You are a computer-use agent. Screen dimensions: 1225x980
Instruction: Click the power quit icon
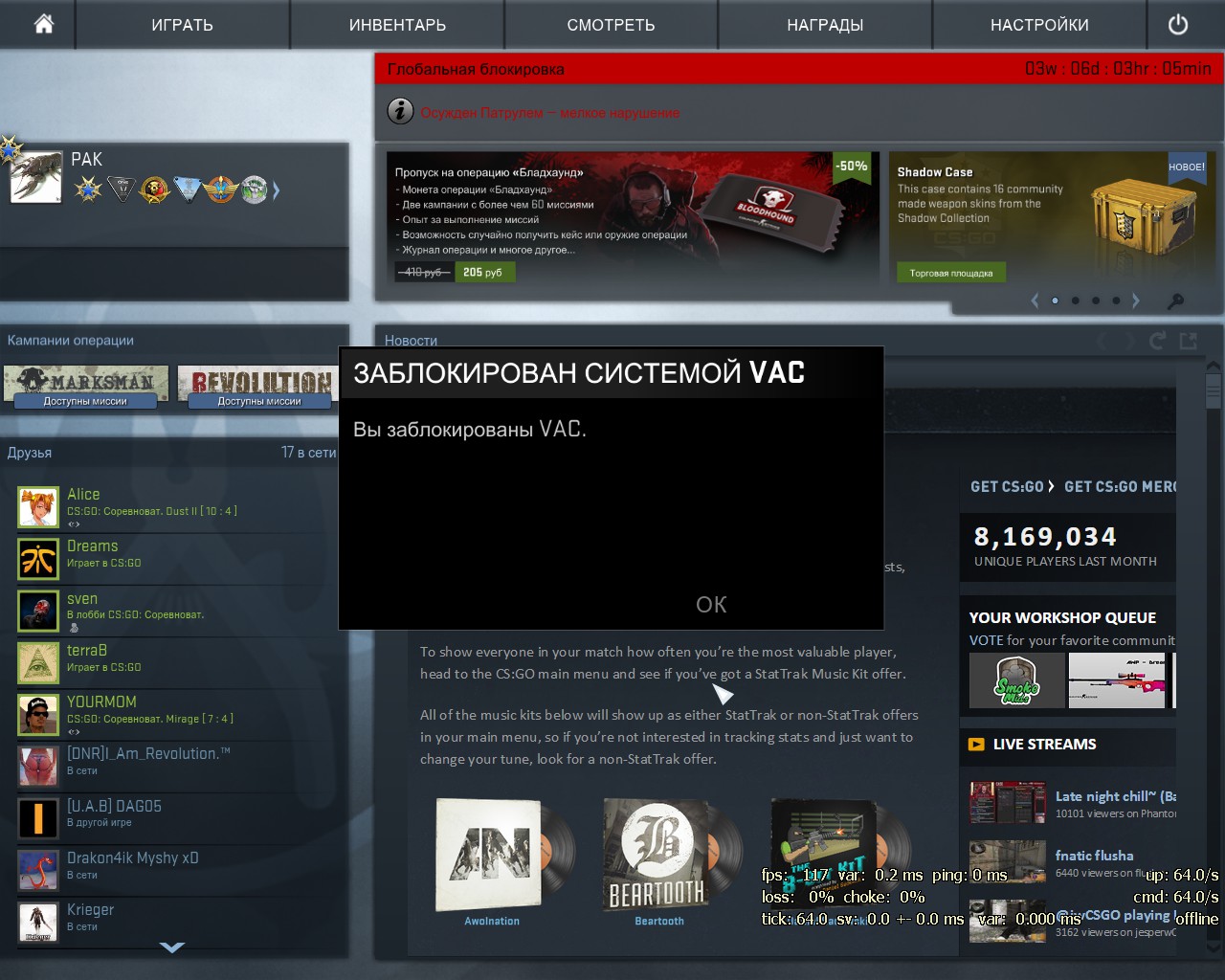click(1178, 24)
